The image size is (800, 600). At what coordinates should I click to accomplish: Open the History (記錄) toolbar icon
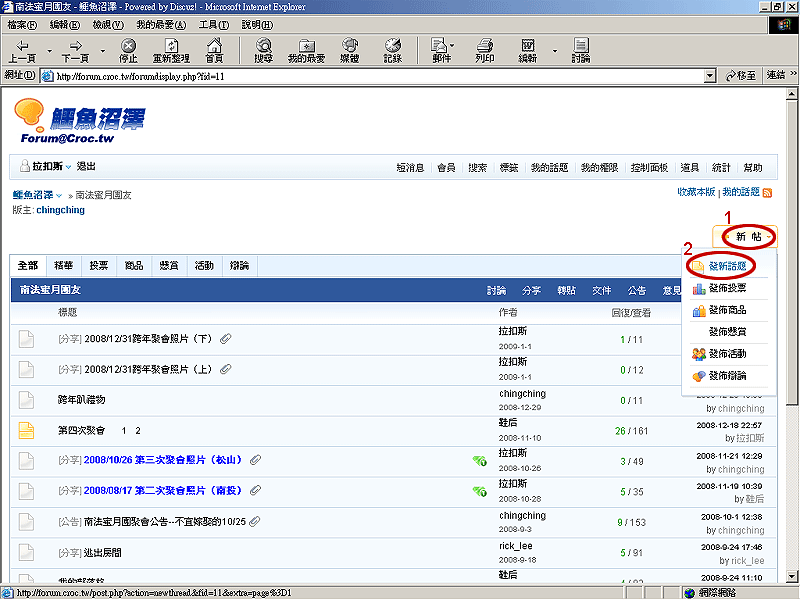392,50
